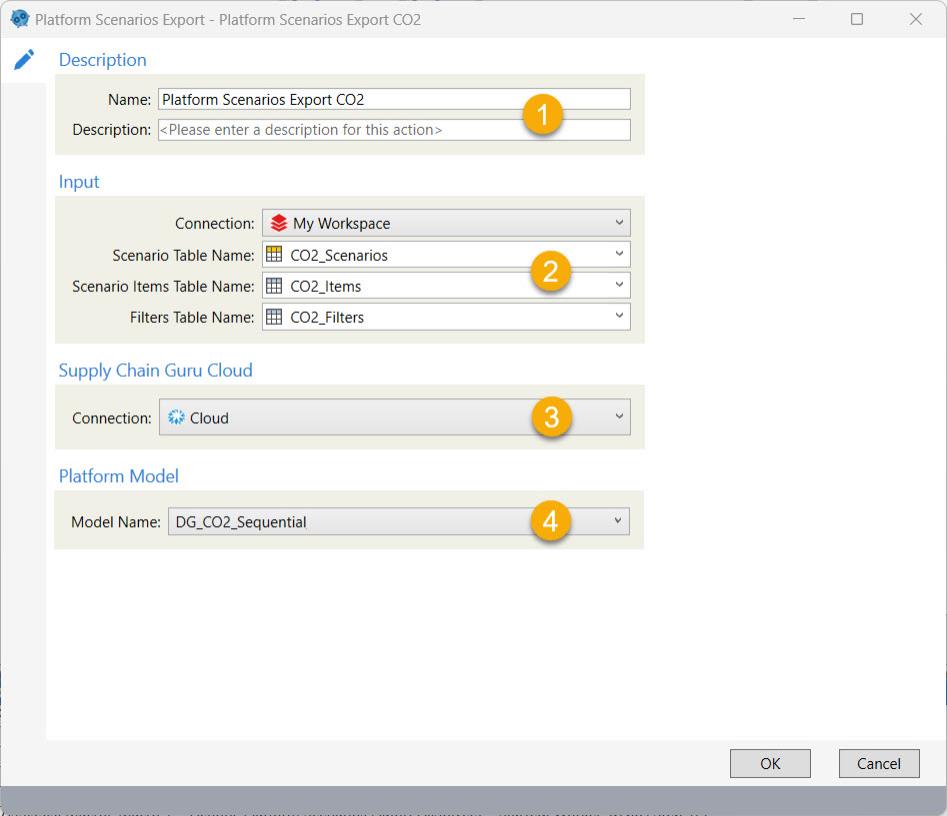The height and width of the screenshot is (816, 947).
Task: Click the pencil edit icon in sidebar
Action: (x=24, y=59)
